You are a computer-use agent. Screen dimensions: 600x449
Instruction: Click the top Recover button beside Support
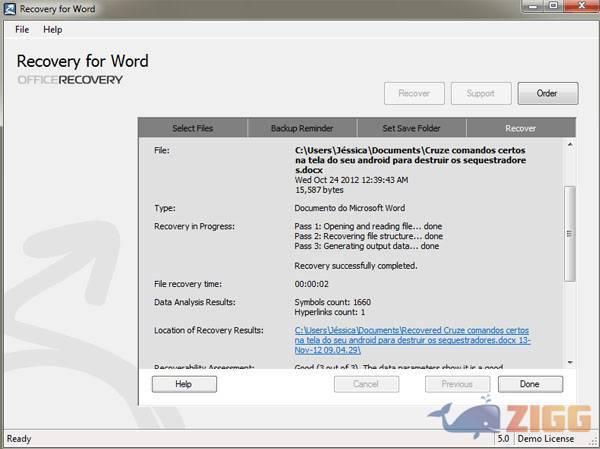click(414, 93)
